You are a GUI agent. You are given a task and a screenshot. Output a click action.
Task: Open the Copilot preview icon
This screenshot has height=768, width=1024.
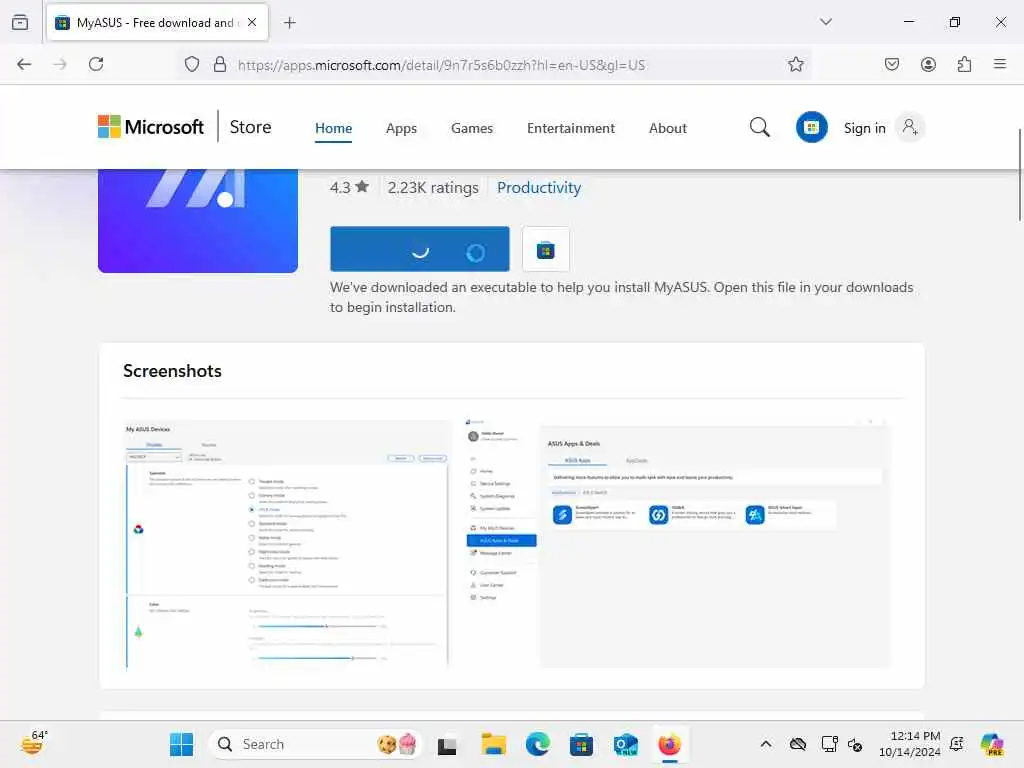(992, 744)
